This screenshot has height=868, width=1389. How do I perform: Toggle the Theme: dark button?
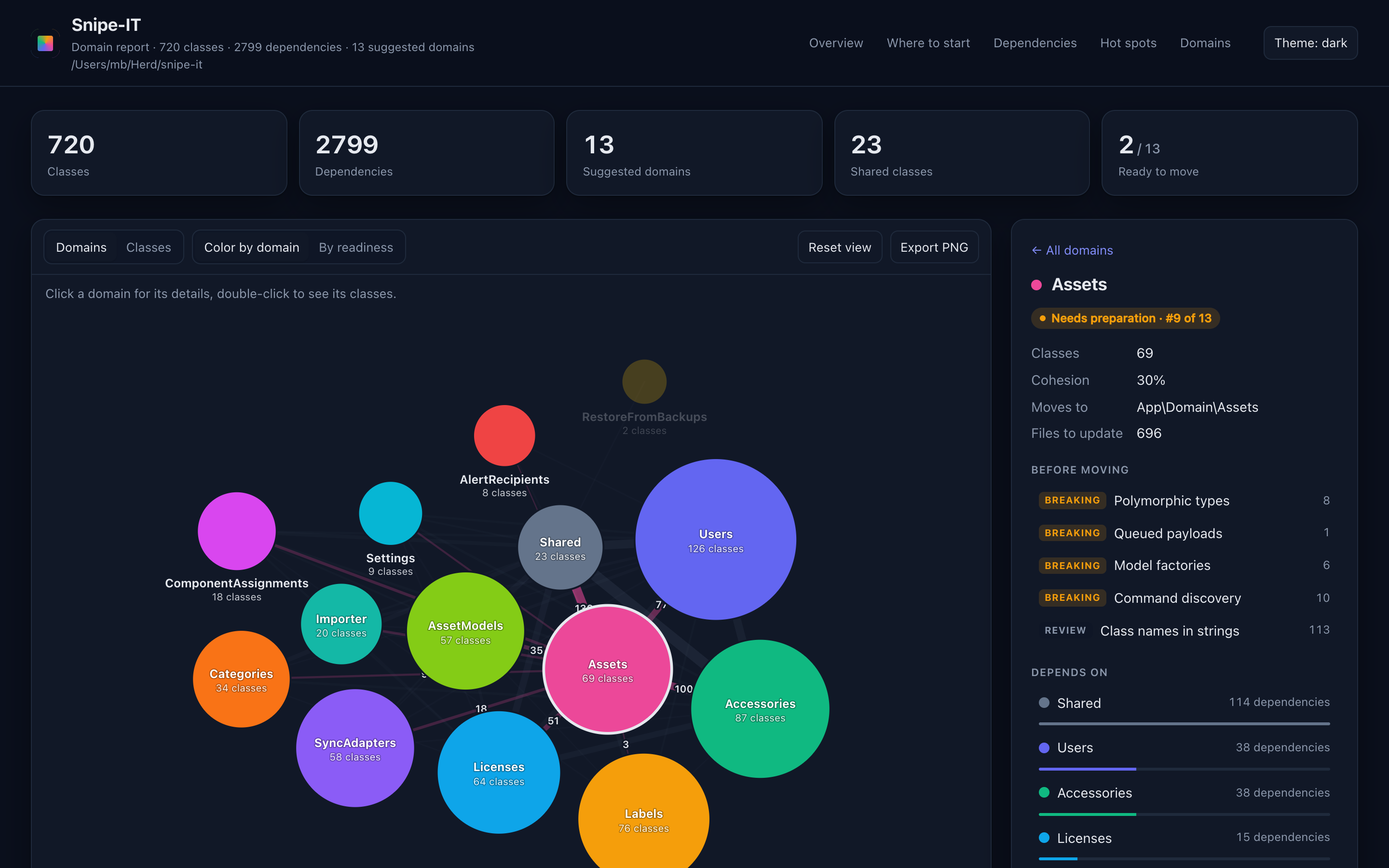(1310, 43)
